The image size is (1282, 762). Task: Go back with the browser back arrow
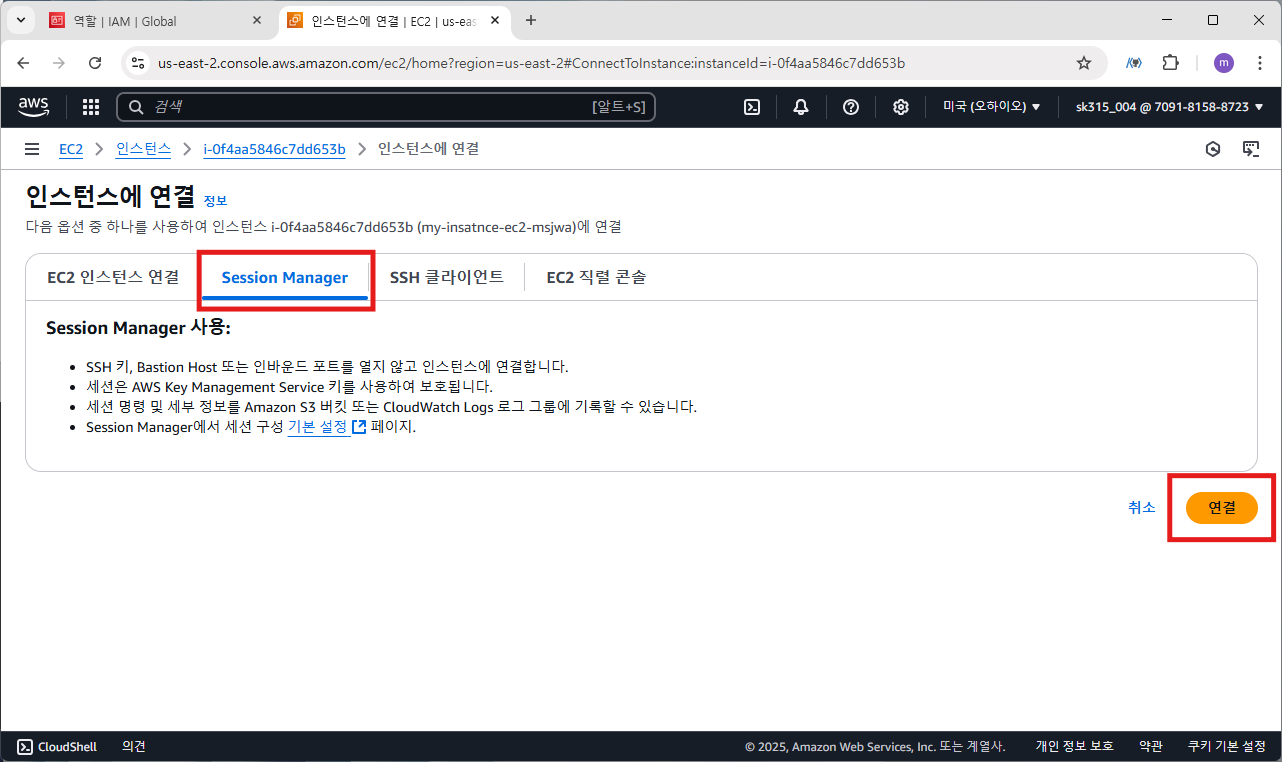point(23,63)
